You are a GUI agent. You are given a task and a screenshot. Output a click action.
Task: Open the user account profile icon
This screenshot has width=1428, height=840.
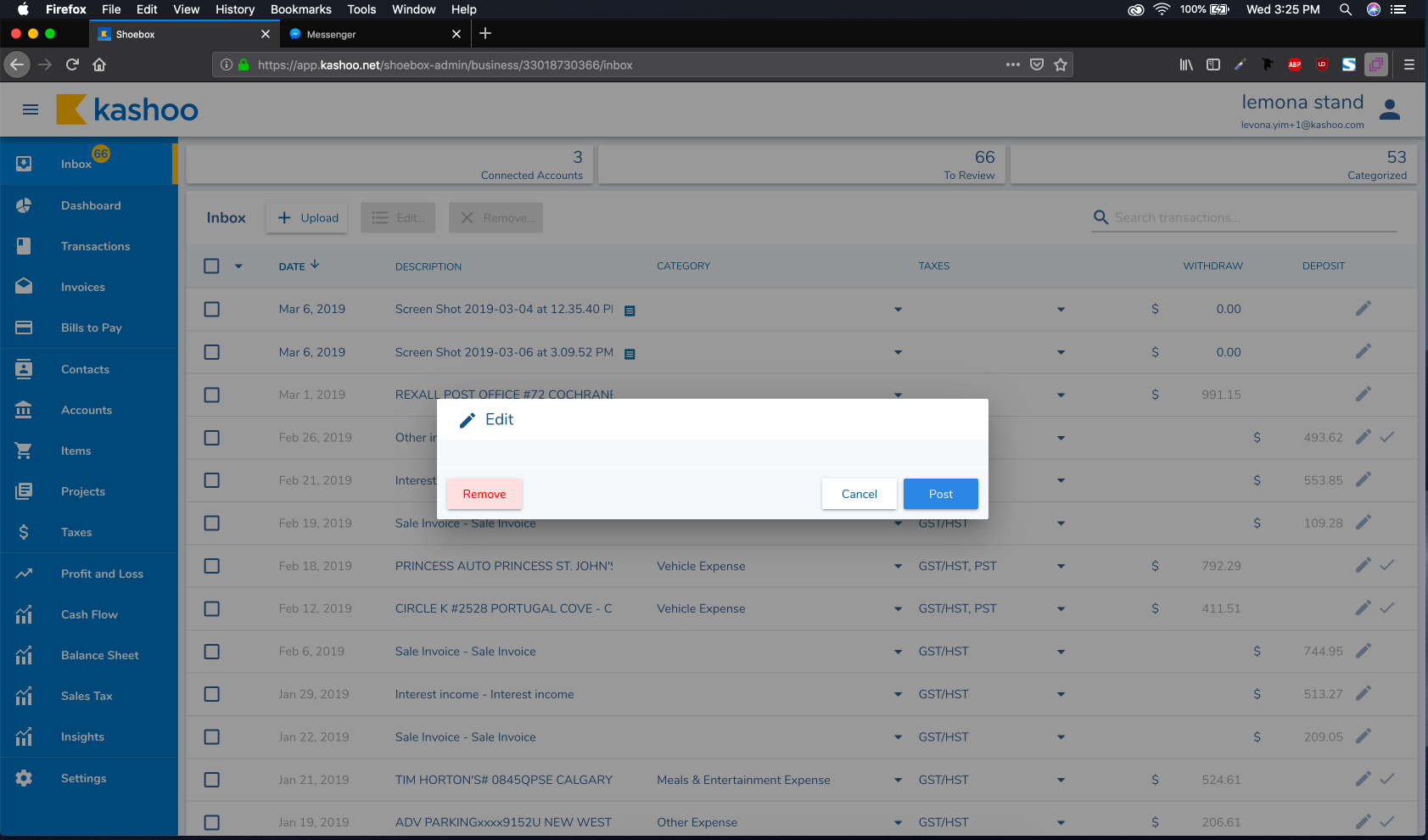pyautogui.click(x=1389, y=109)
